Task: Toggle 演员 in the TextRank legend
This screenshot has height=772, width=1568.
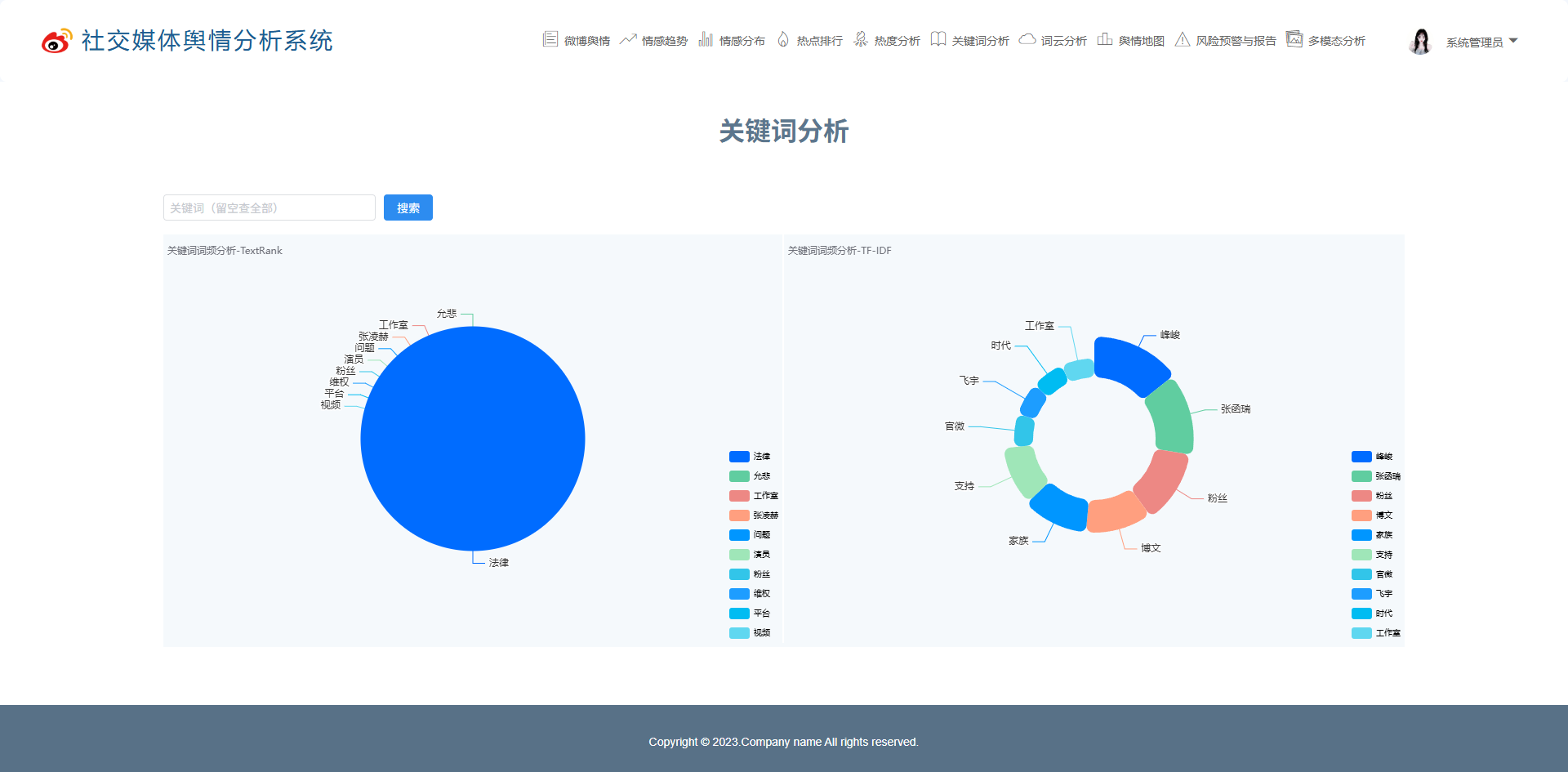Action: [750, 555]
